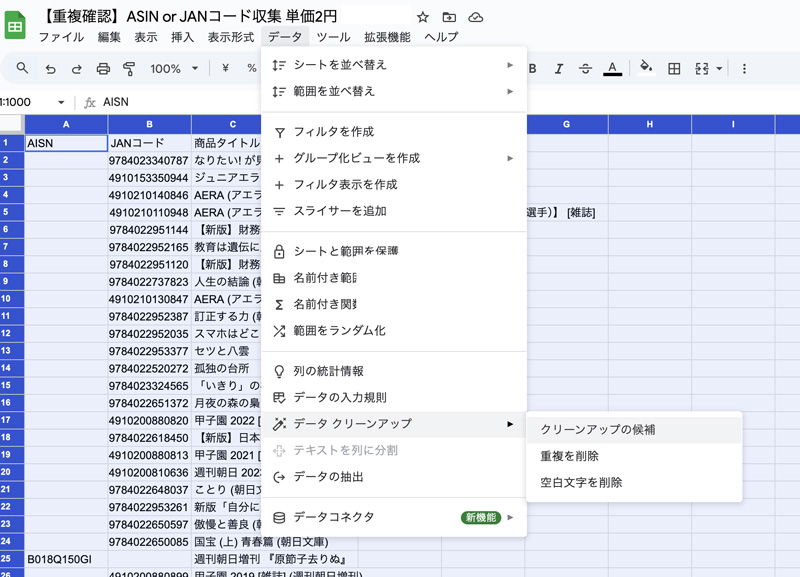Screen dimensions: 800x577
Task: Click the move to folder icon
Action: click(449, 17)
